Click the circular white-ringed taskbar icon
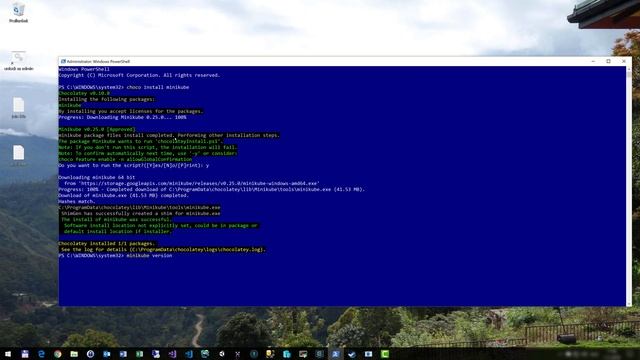This screenshot has height=360, width=640. [90, 354]
